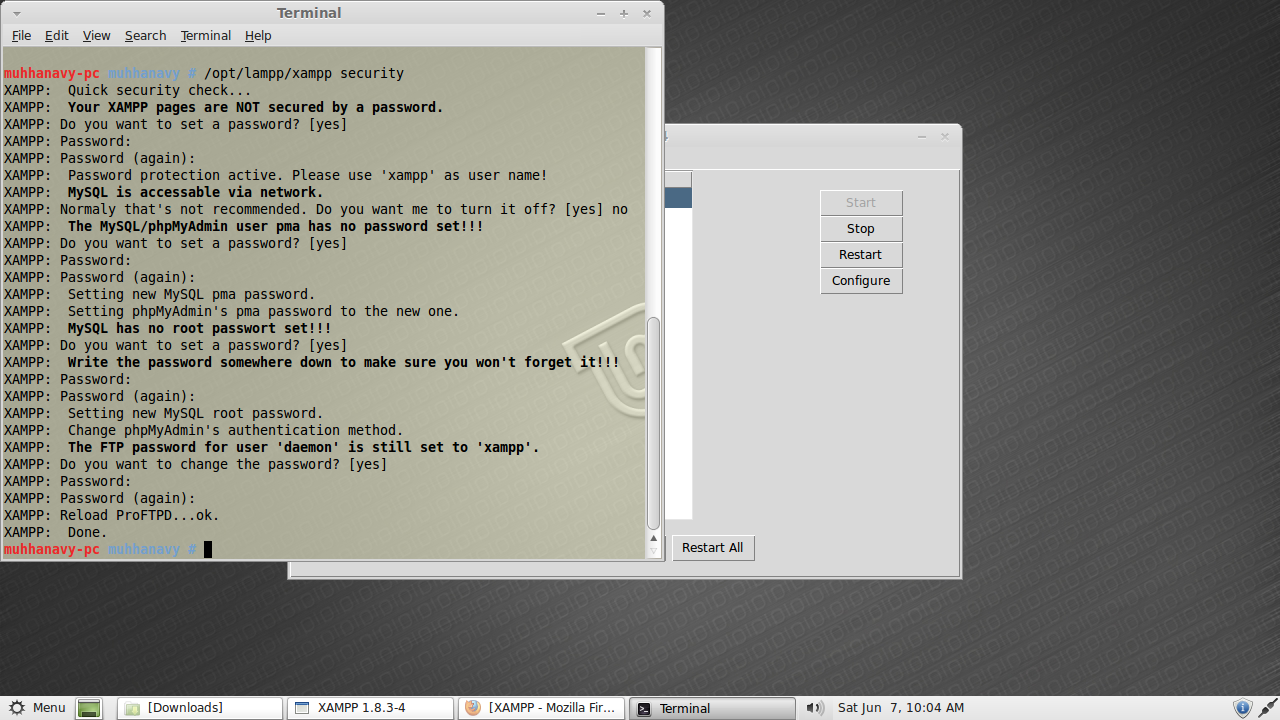Click the '/opt/lampp/xampp security' command text
Image resolution: width=1280 pixels, height=720 pixels.
[304, 73]
